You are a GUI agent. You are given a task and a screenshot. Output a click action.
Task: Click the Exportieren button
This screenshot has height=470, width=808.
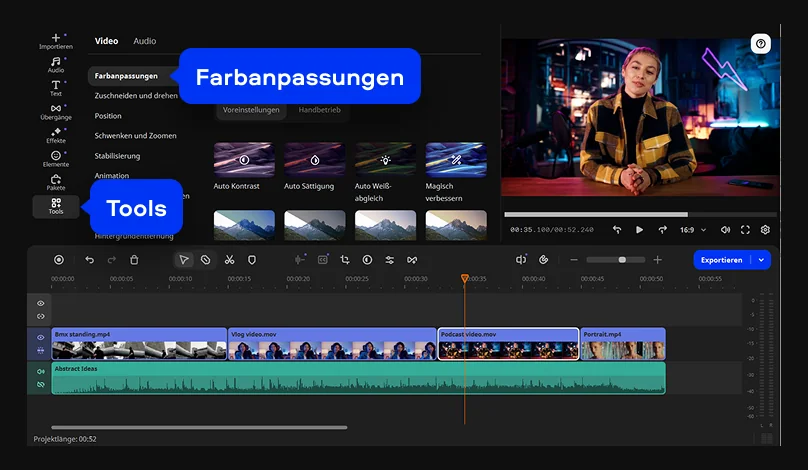click(722, 260)
